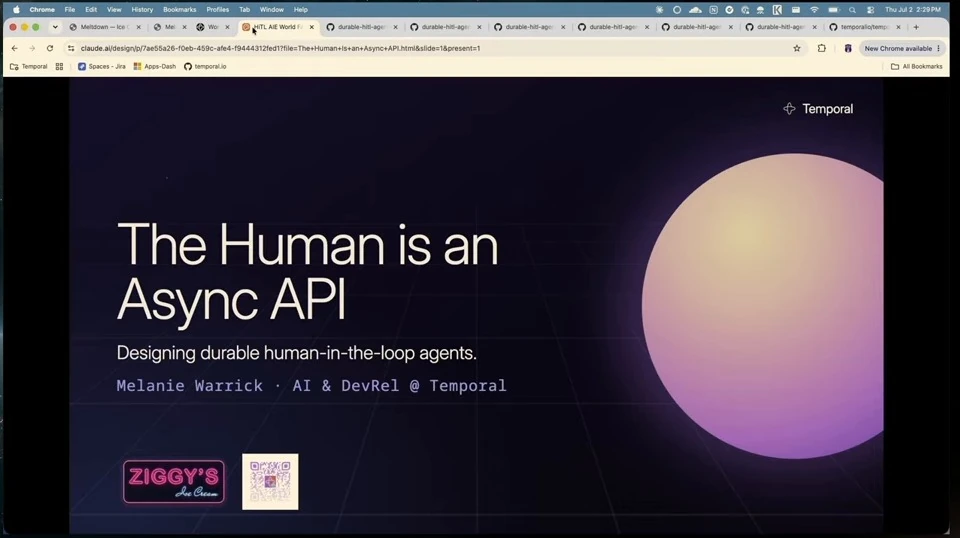Open a new tab with plus button
The width and height of the screenshot is (960, 538).
916,27
